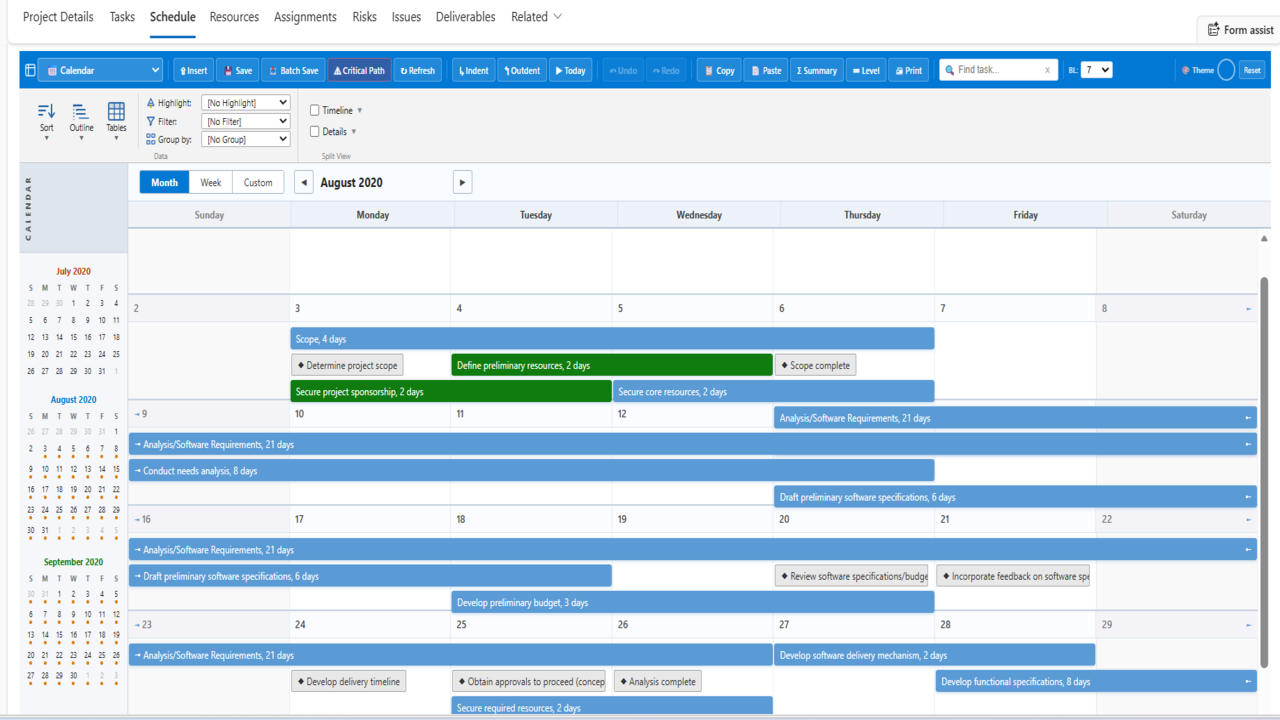This screenshot has height=720, width=1280.
Task: Enable the Details checkbox
Action: 315,132
